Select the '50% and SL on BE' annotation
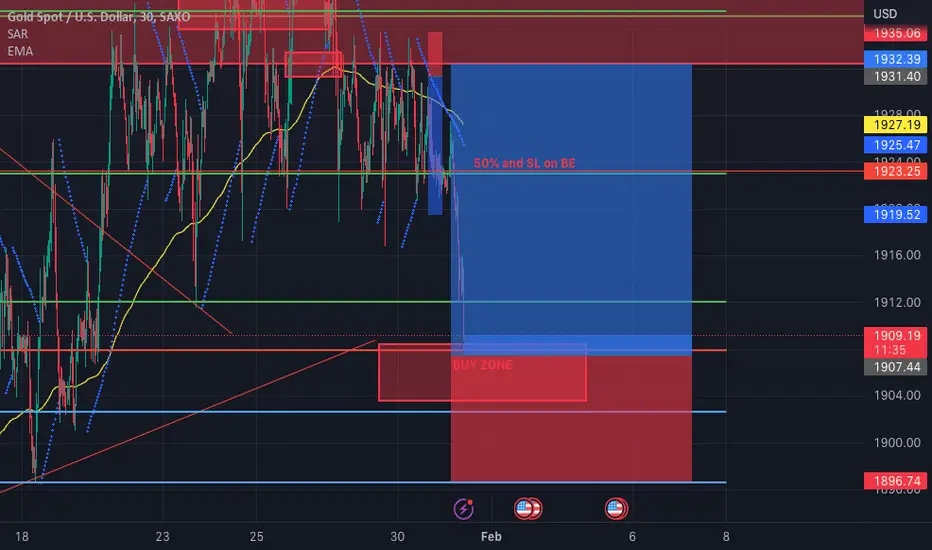Viewport: 932px width, 550px height. click(524, 163)
